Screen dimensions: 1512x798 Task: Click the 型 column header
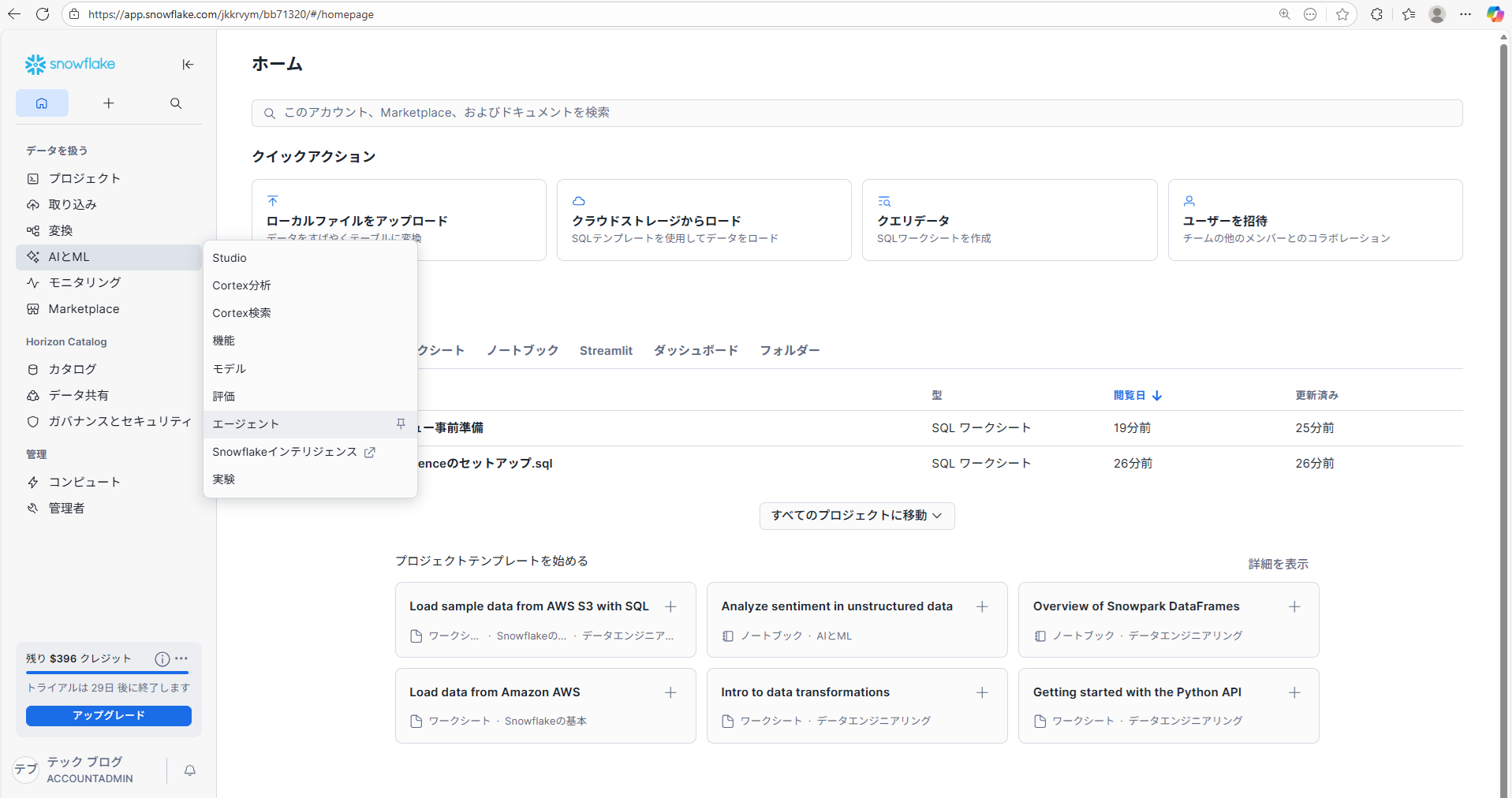[x=937, y=396]
